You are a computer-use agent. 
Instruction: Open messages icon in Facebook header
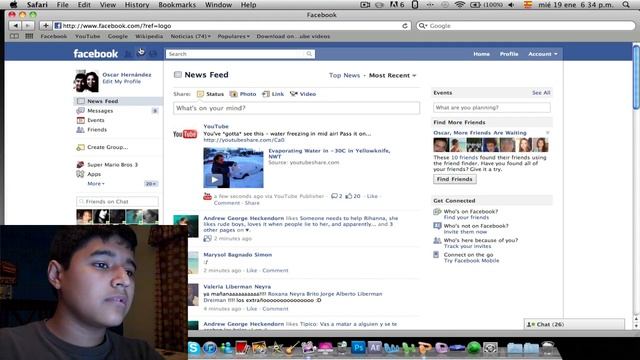(140, 53)
